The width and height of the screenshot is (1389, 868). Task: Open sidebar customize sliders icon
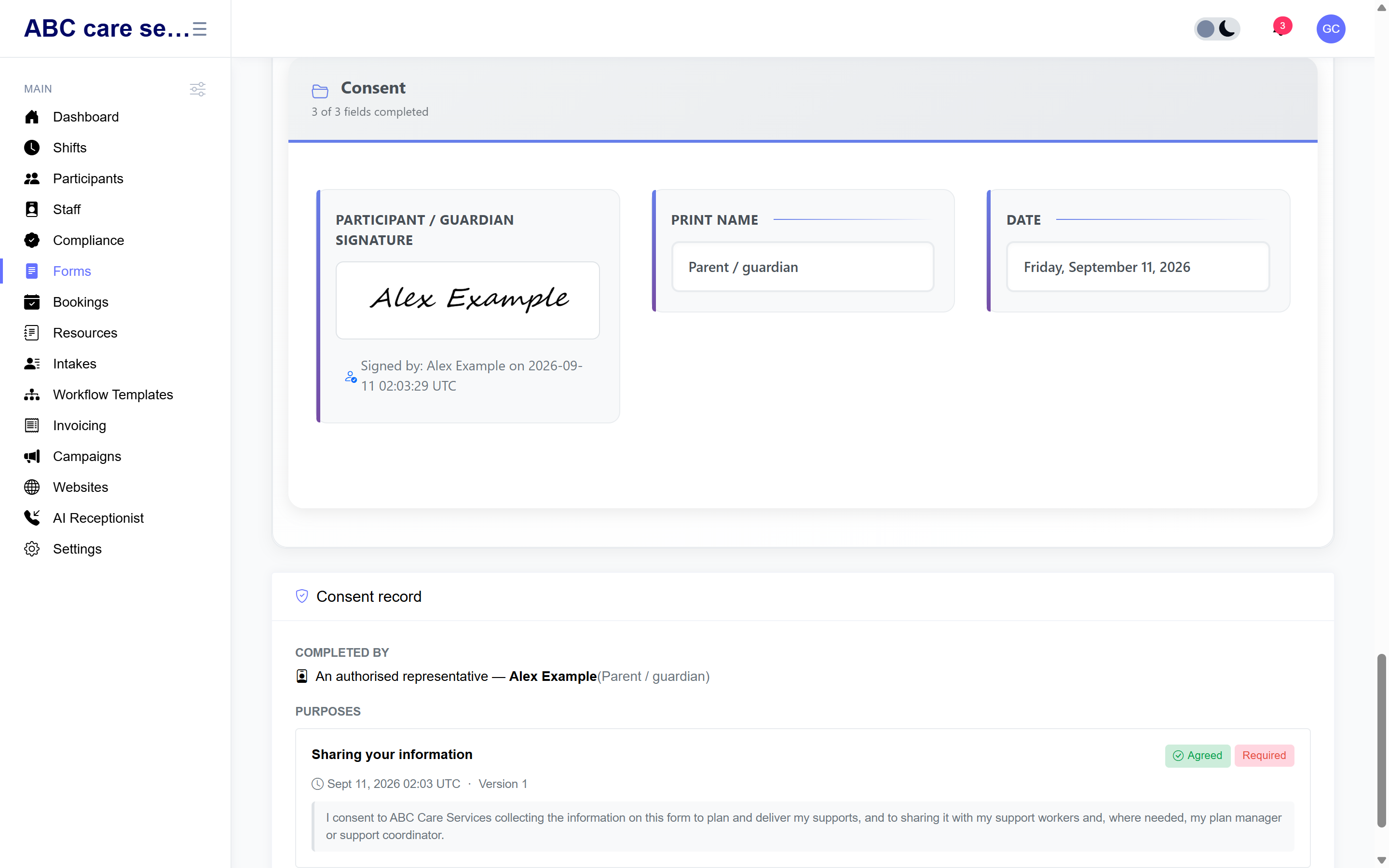pyautogui.click(x=197, y=89)
